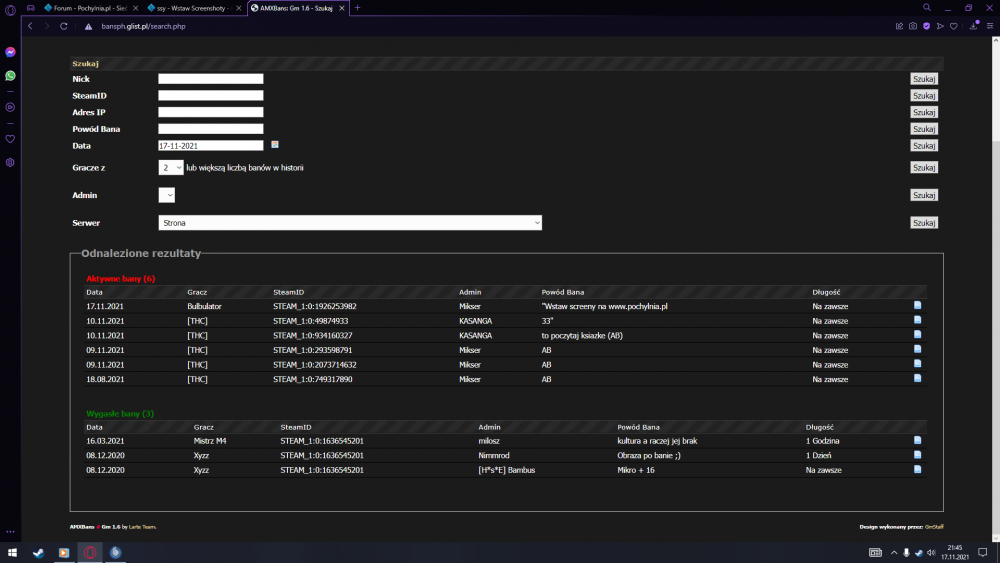Open sidebar settings gear icon
The height and width of the screenshot is (563, 1000).
point(10,162)
